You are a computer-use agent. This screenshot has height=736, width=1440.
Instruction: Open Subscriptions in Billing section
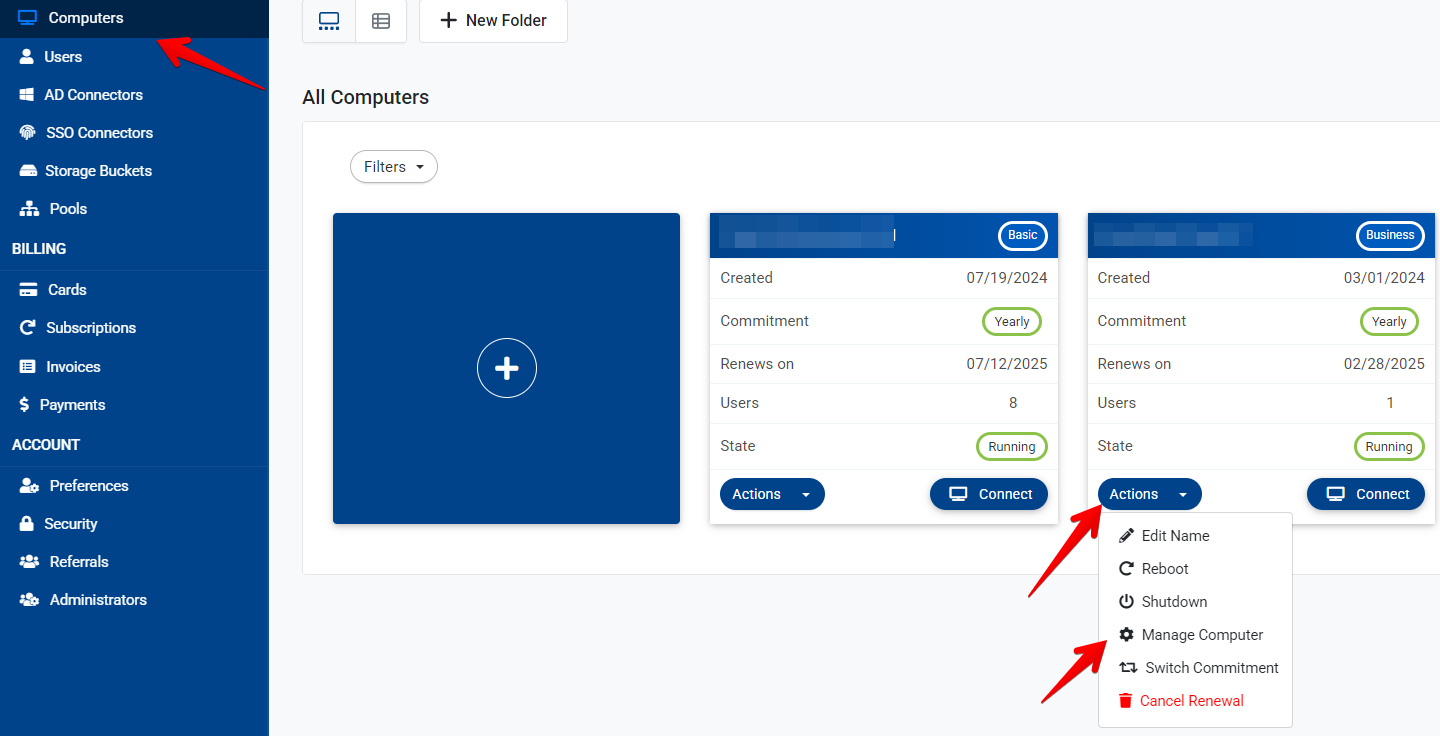click(x=90, y=328)
